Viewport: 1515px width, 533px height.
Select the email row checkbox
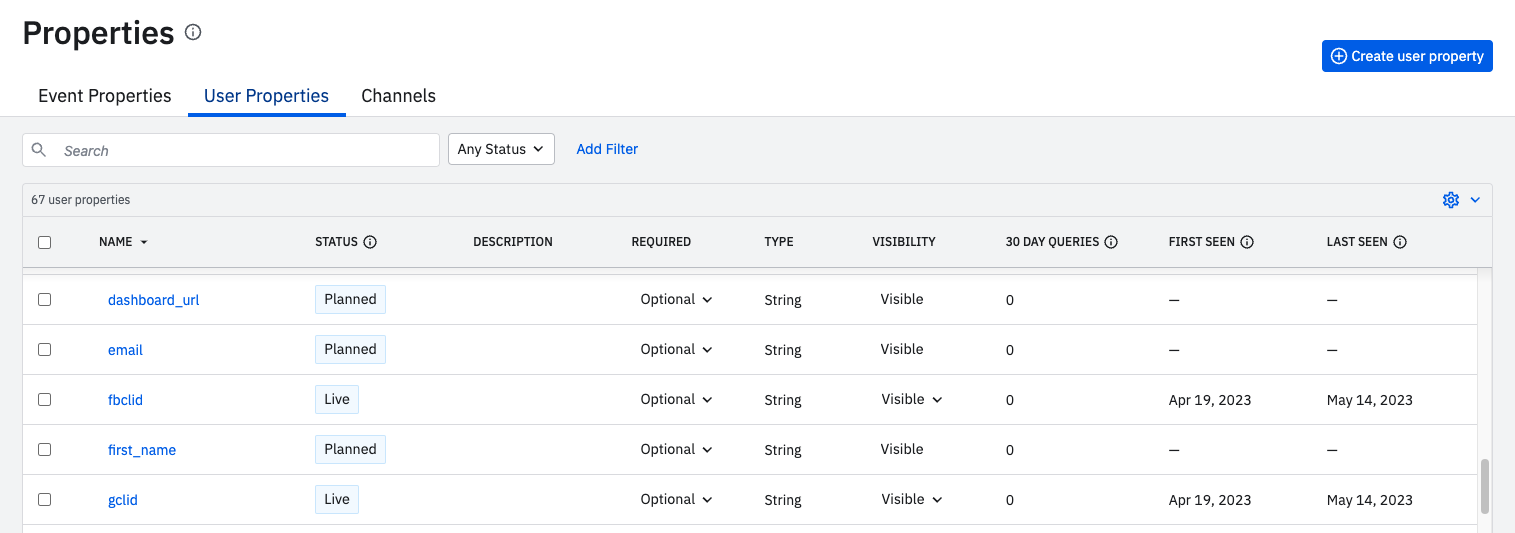click(x=44, y=349)
